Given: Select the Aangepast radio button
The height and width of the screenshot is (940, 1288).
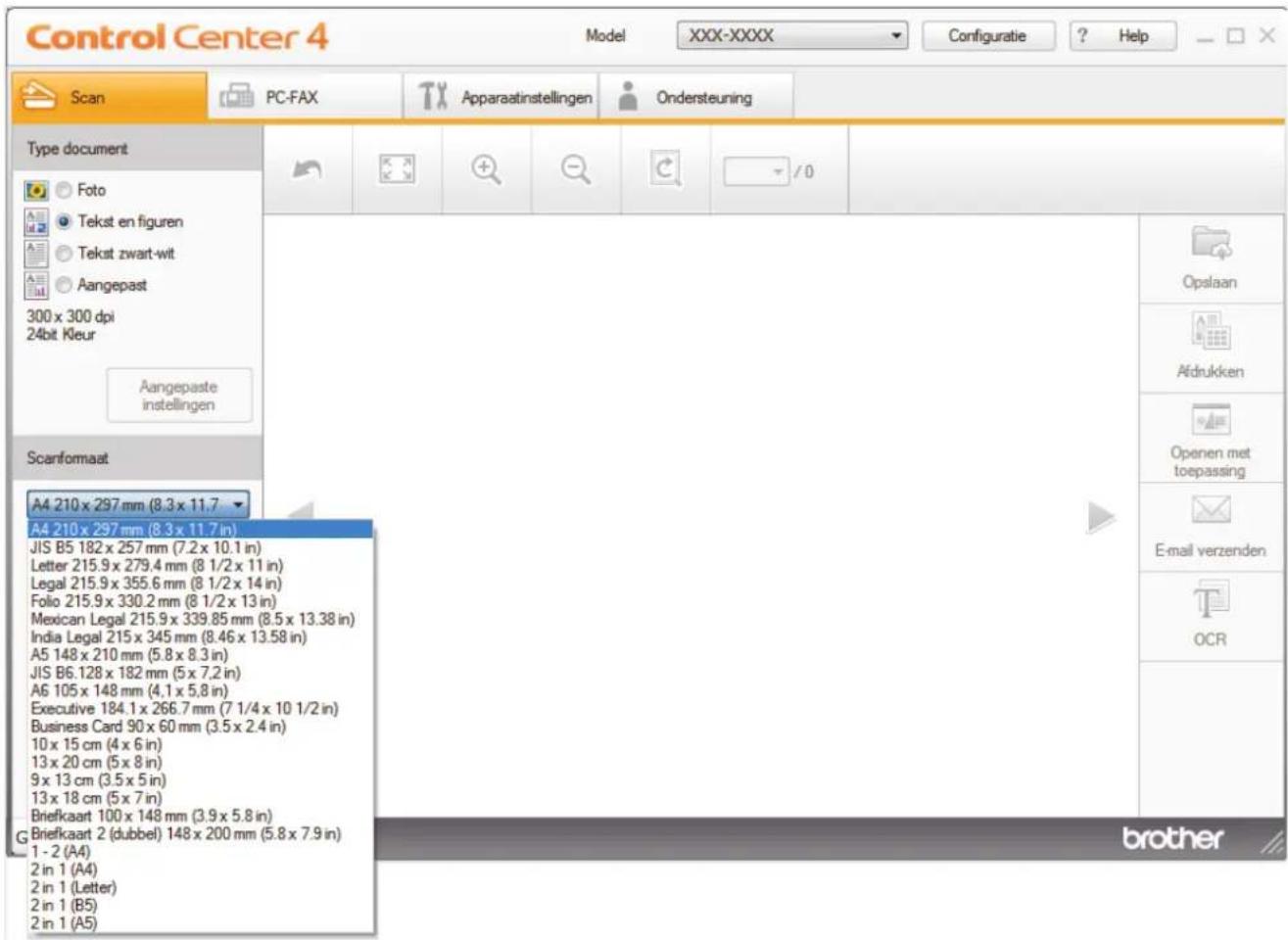Looking at the screenshot, I should pyautogui.click(x=64, y=285).
